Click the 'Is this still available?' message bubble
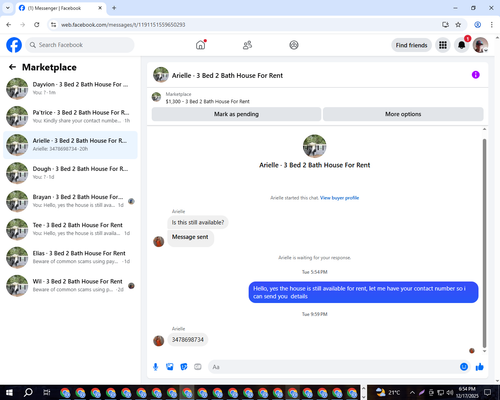500x400 pixels. pos(198,222)
